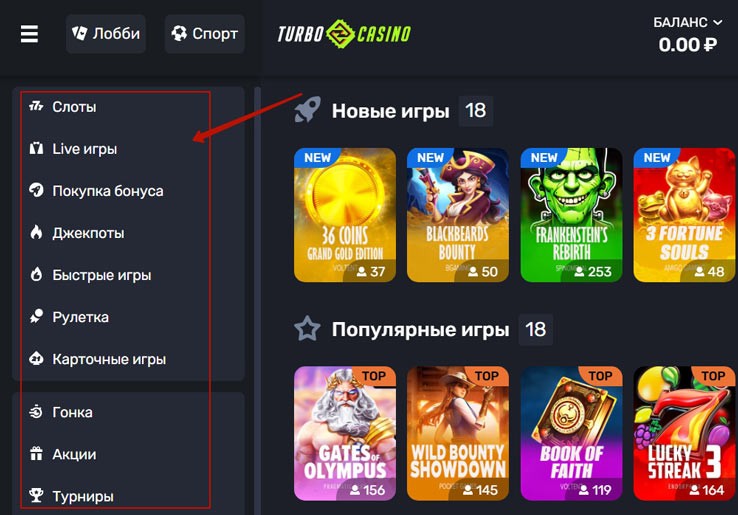Launch the Frankenstein's Rebirth game tile

(571, 215)
